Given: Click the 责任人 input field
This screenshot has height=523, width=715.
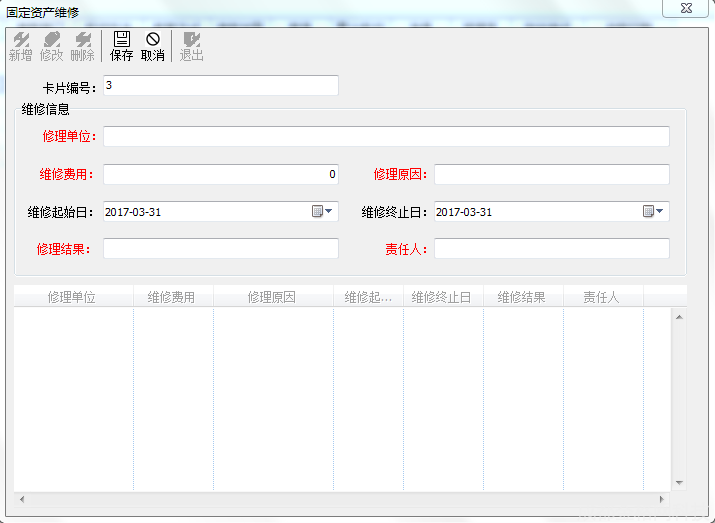Looking at the screenshot, I should click(551, 249).
